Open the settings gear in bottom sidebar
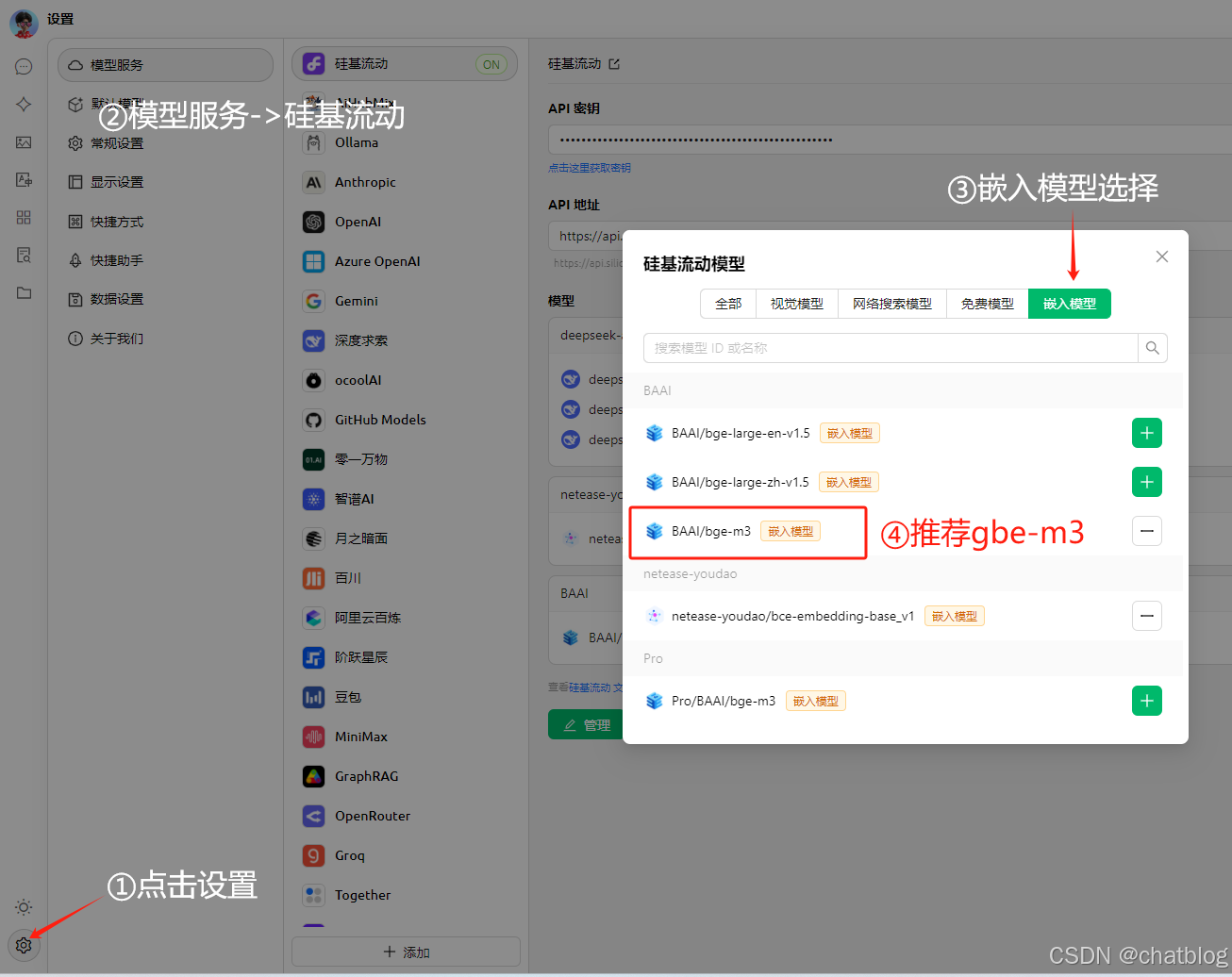 point(24,945)
